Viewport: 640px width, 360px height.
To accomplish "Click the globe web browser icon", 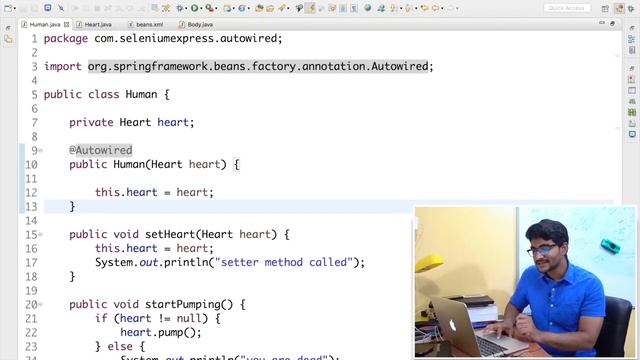I will pos(368,8).
